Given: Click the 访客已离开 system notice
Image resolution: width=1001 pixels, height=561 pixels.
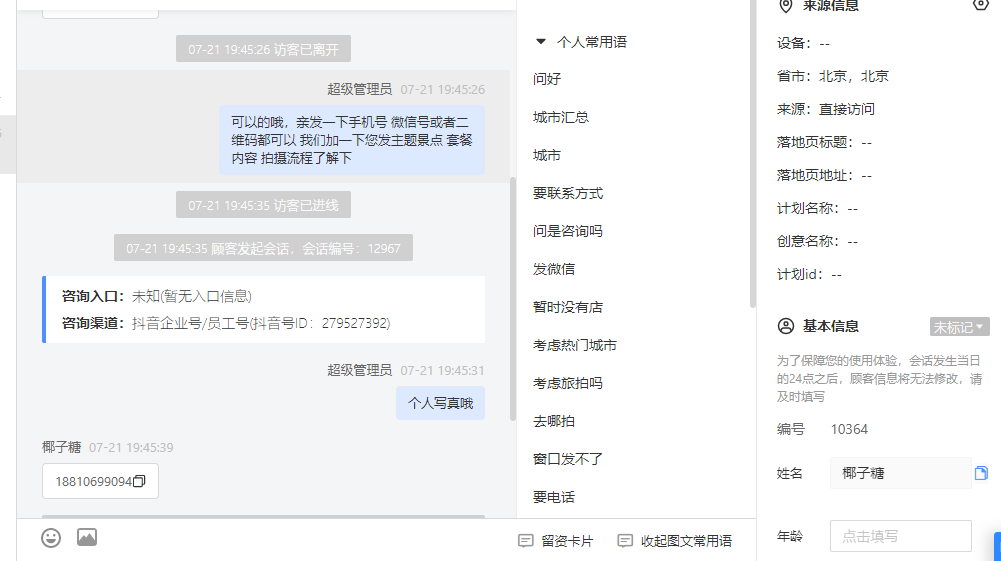Looking at the screenshot, I should click(x=264, y=49).
